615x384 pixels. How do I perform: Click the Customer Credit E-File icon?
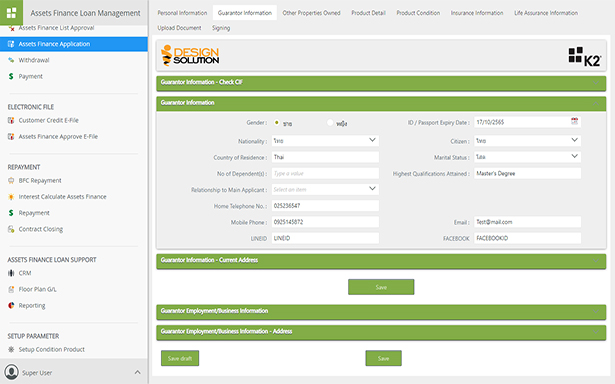point(11,120)
